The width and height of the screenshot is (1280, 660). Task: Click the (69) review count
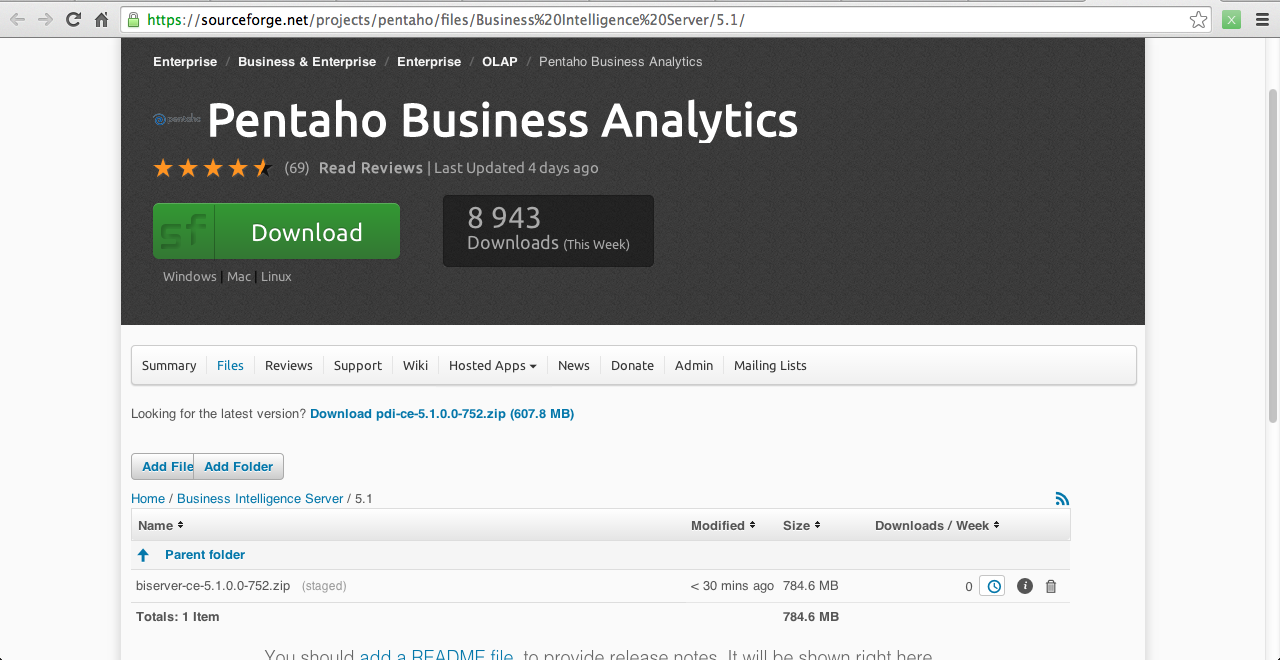click(297, 168)
